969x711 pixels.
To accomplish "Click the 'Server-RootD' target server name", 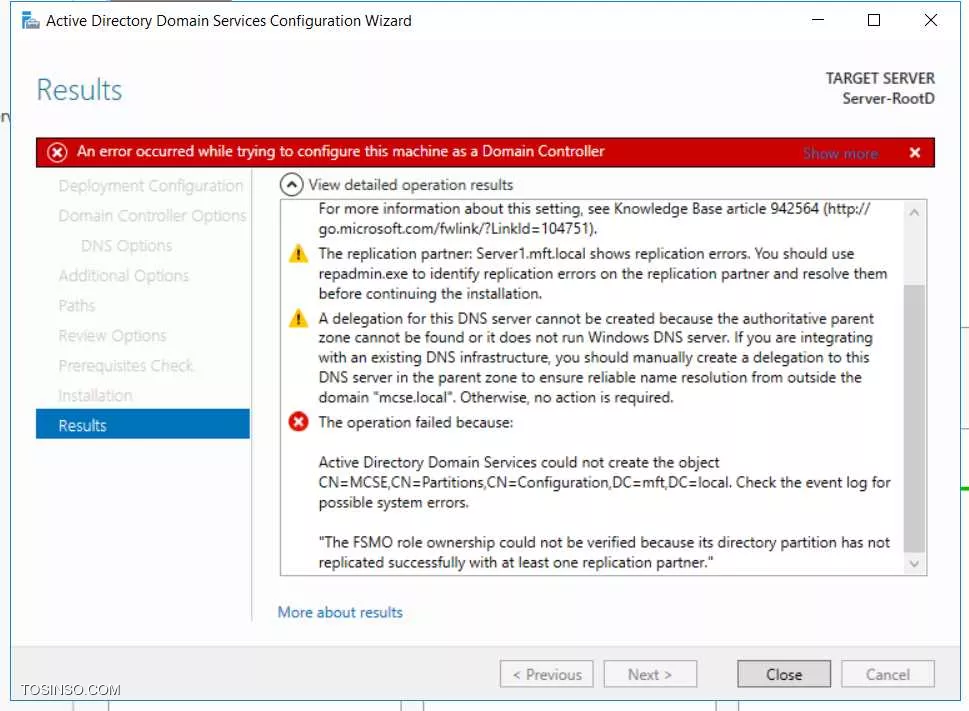I will point(888,99).
